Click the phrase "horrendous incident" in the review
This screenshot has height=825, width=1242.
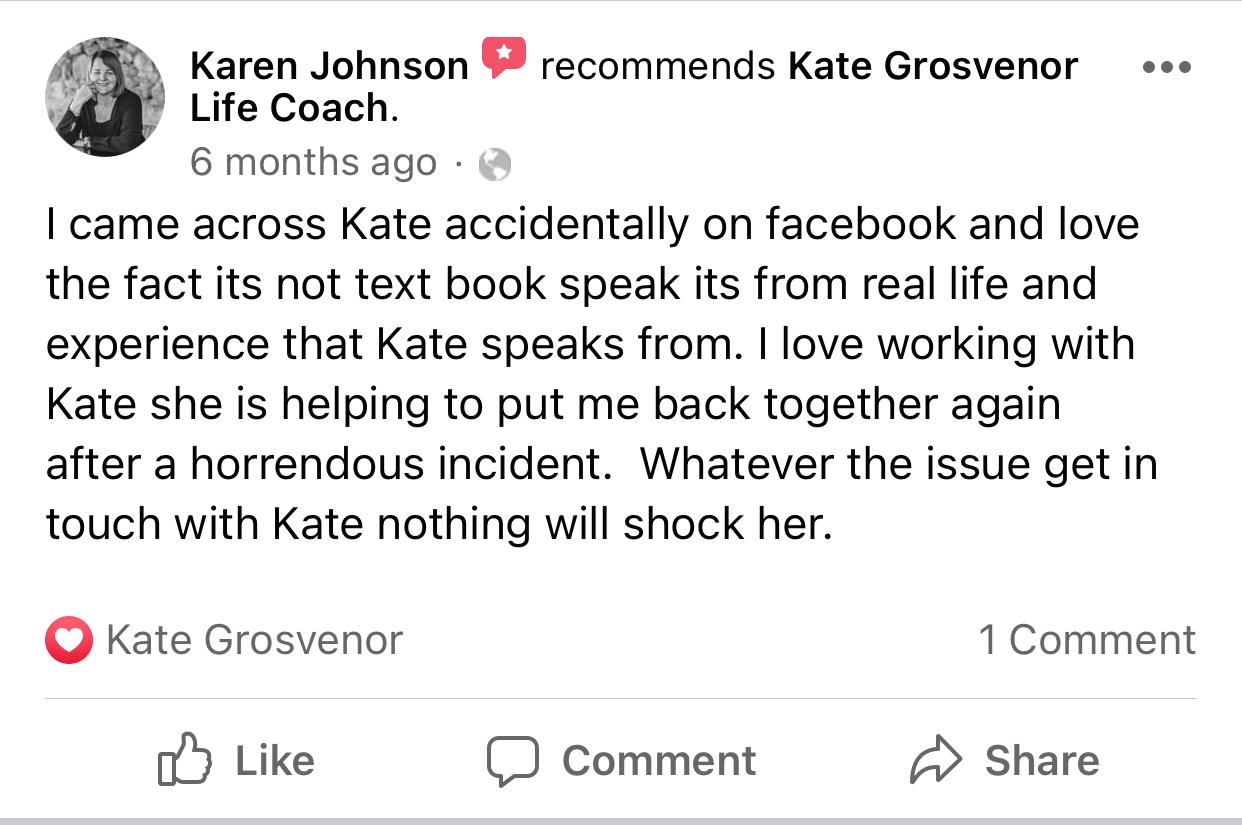pos(400,464)
